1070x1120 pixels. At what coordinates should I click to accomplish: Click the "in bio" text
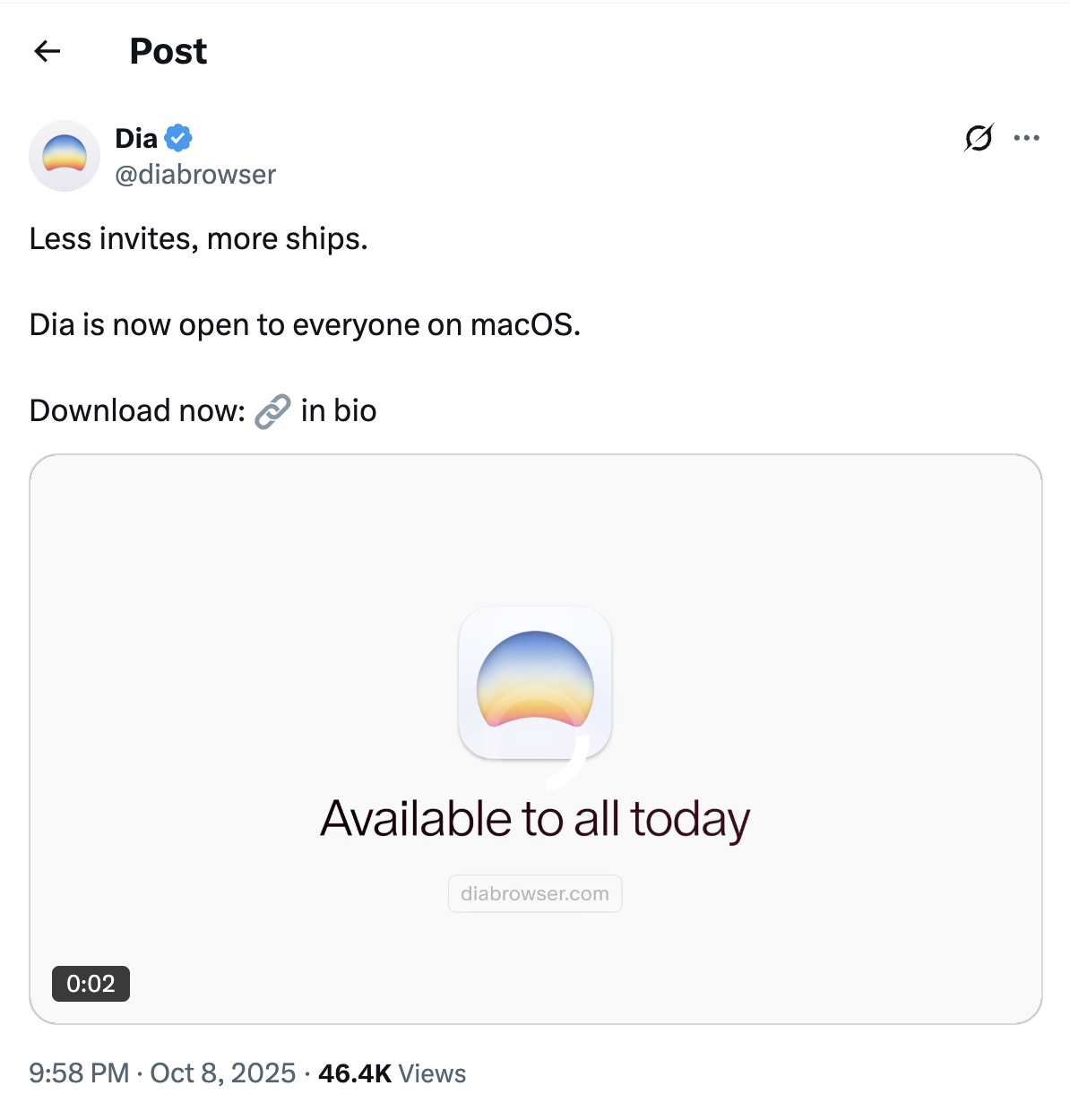click(339, 411)
